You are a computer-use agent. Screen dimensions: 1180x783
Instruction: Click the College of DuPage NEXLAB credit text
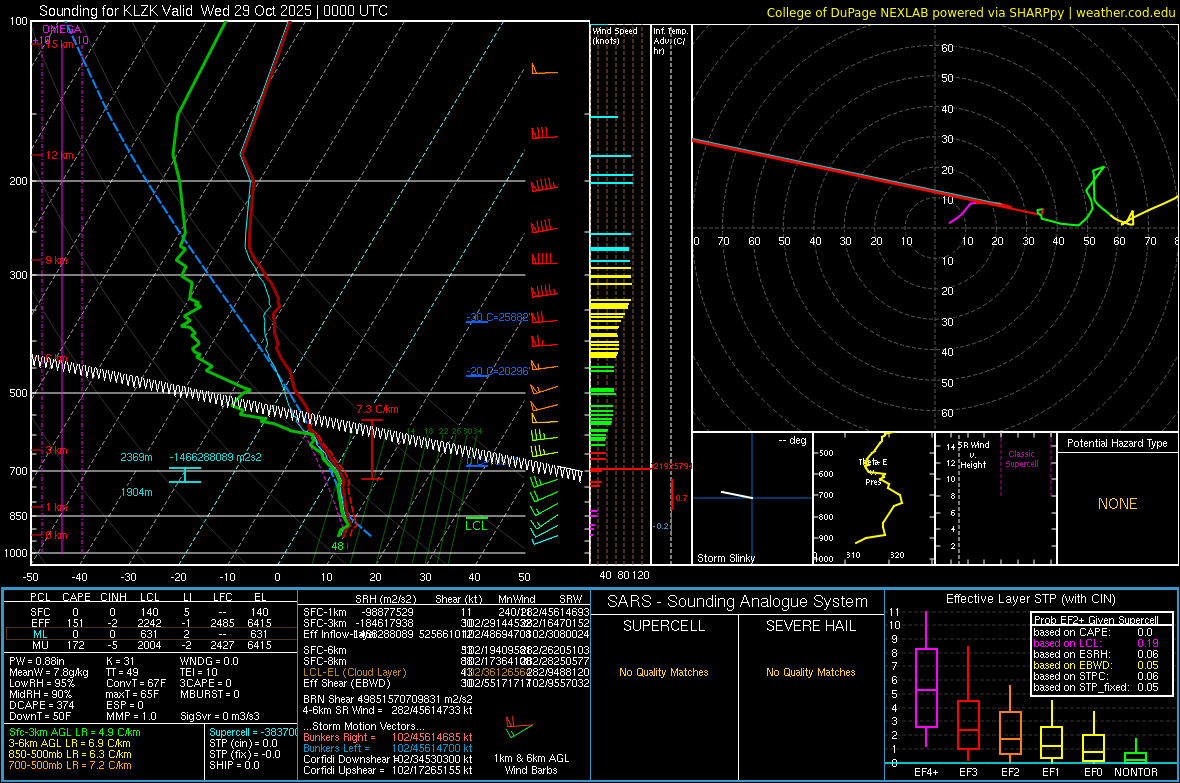coord(970,12)
